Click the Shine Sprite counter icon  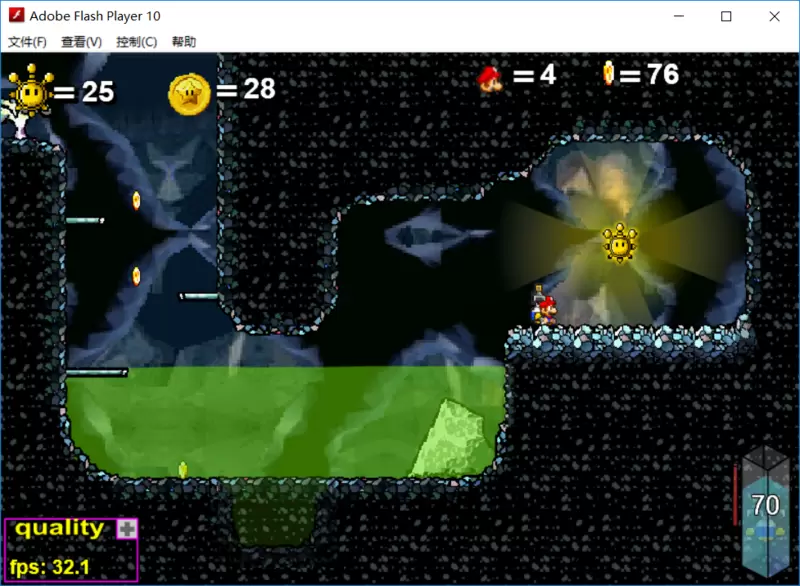(31, 91)
